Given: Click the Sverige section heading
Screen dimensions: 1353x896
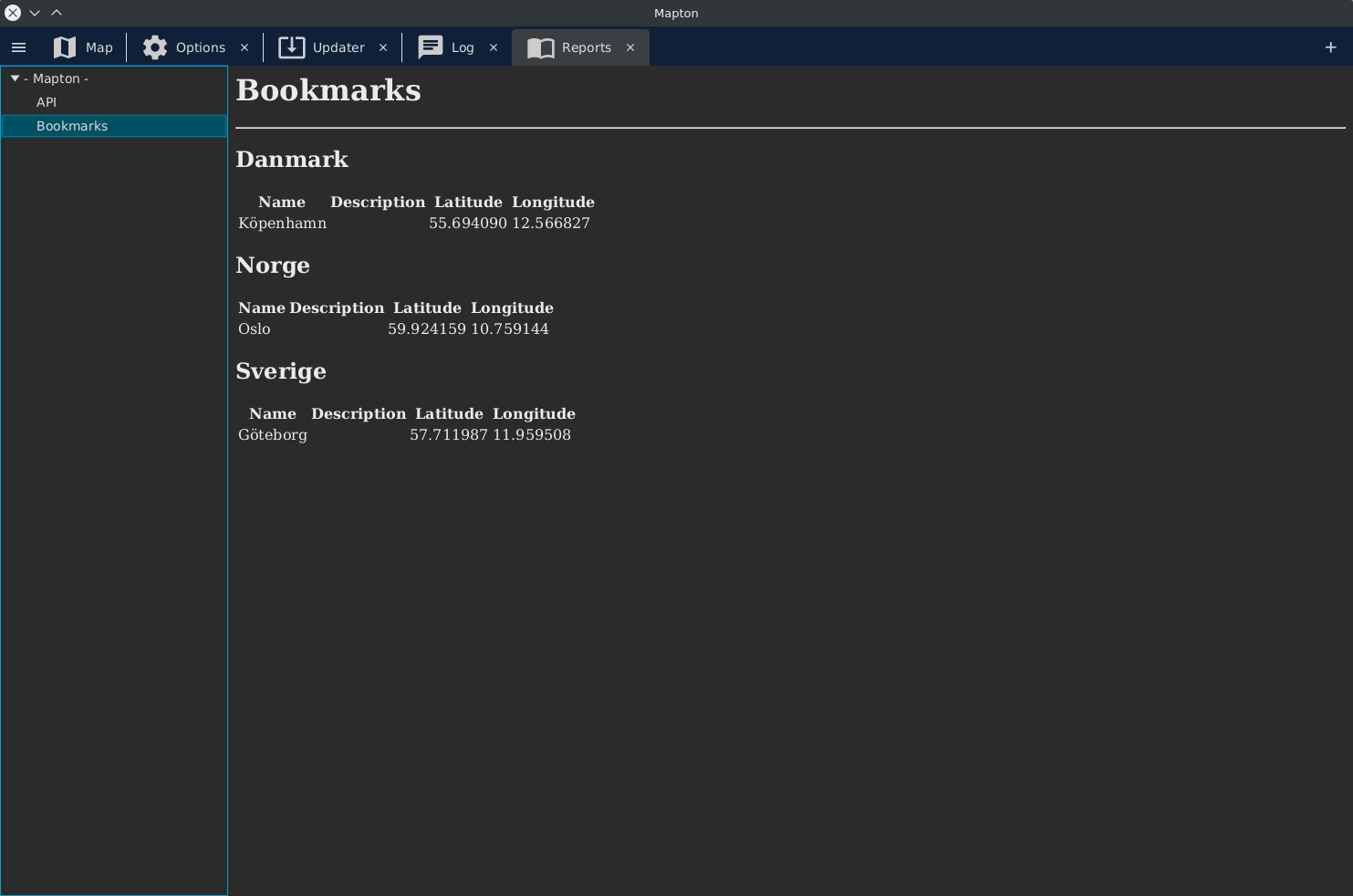Looking at the screenshot, I should pos(281,371).
